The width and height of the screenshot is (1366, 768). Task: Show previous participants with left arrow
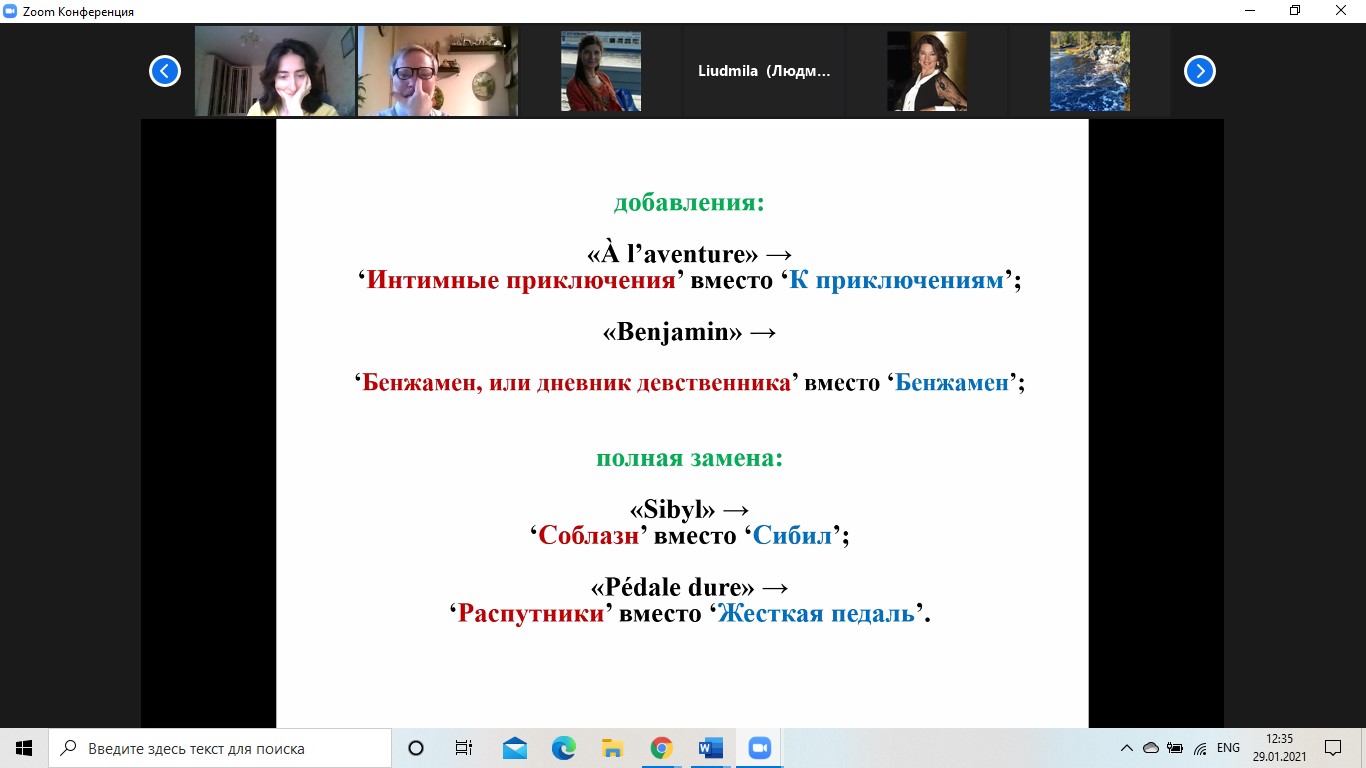point(165,71)
